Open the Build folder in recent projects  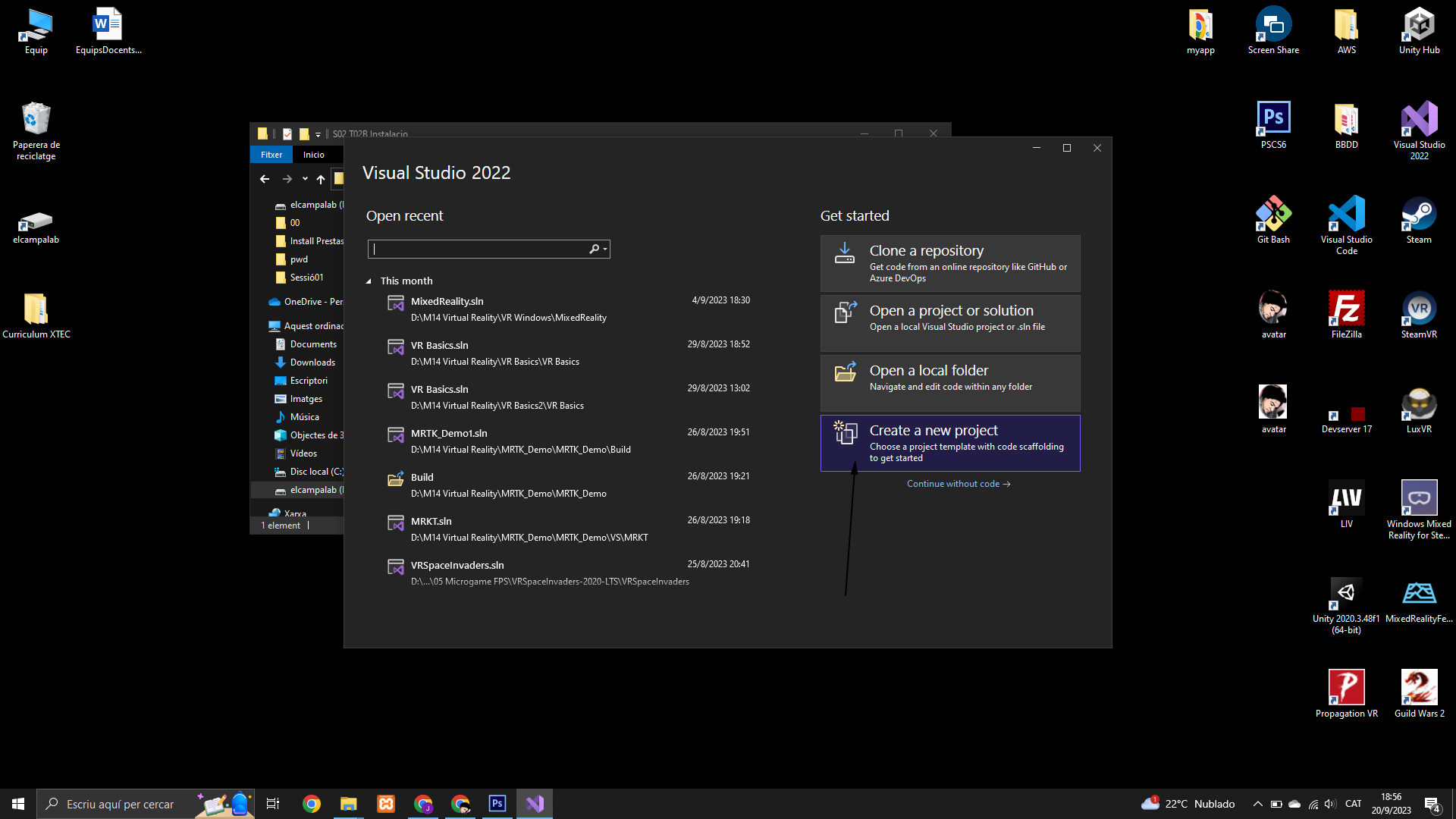pyautogui.click(x=422, y=478)
